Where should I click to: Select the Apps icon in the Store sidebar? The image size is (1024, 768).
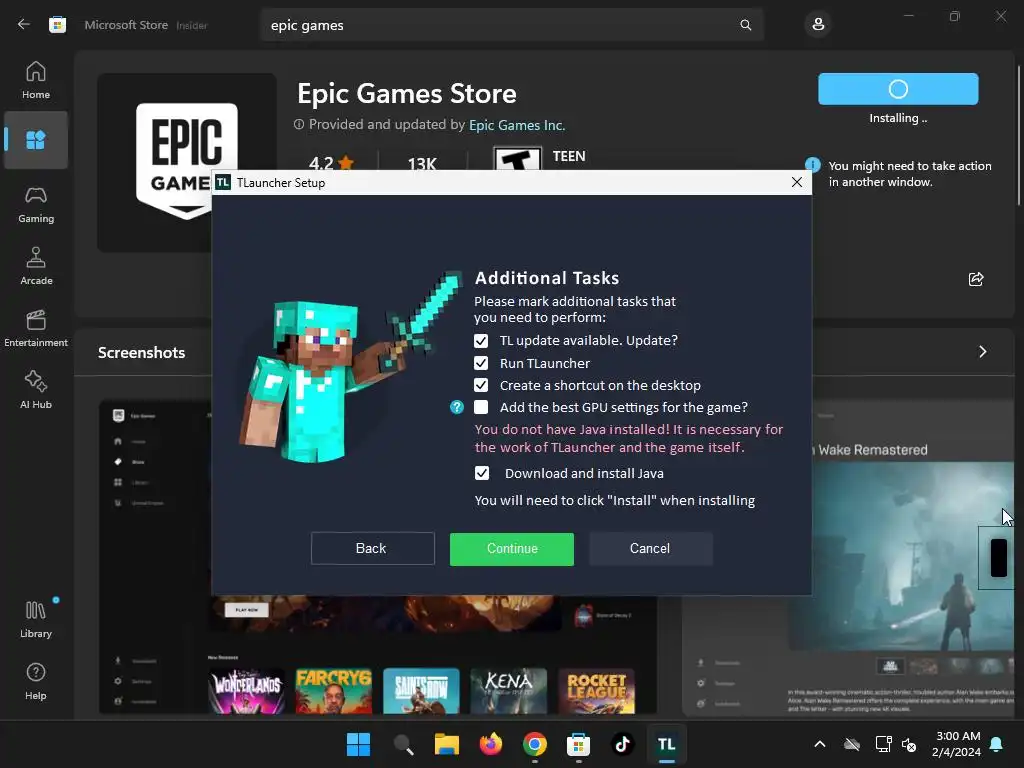(36, 140)
